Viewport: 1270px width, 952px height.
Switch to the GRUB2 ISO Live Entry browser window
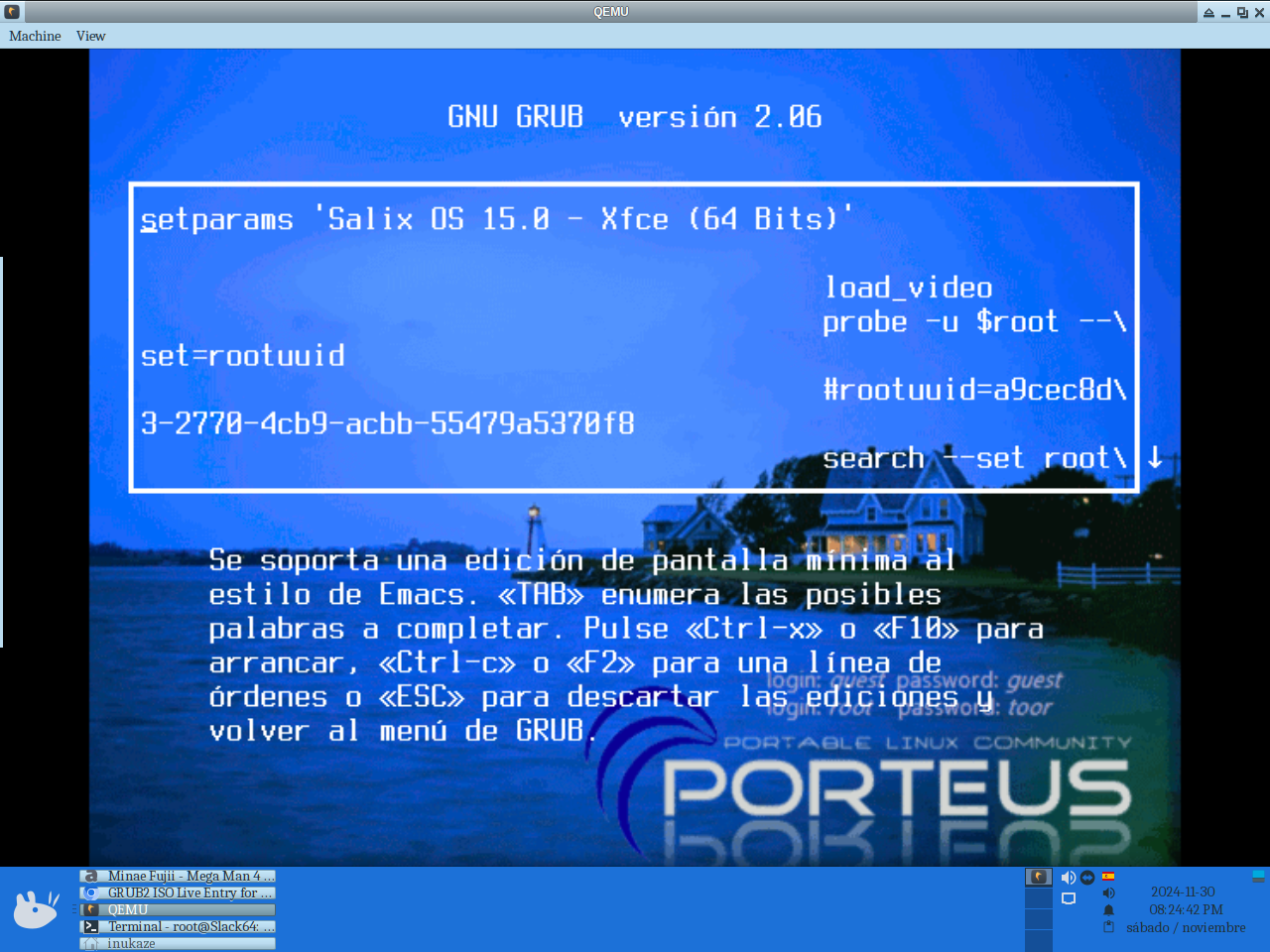click(x=178, y=892)
